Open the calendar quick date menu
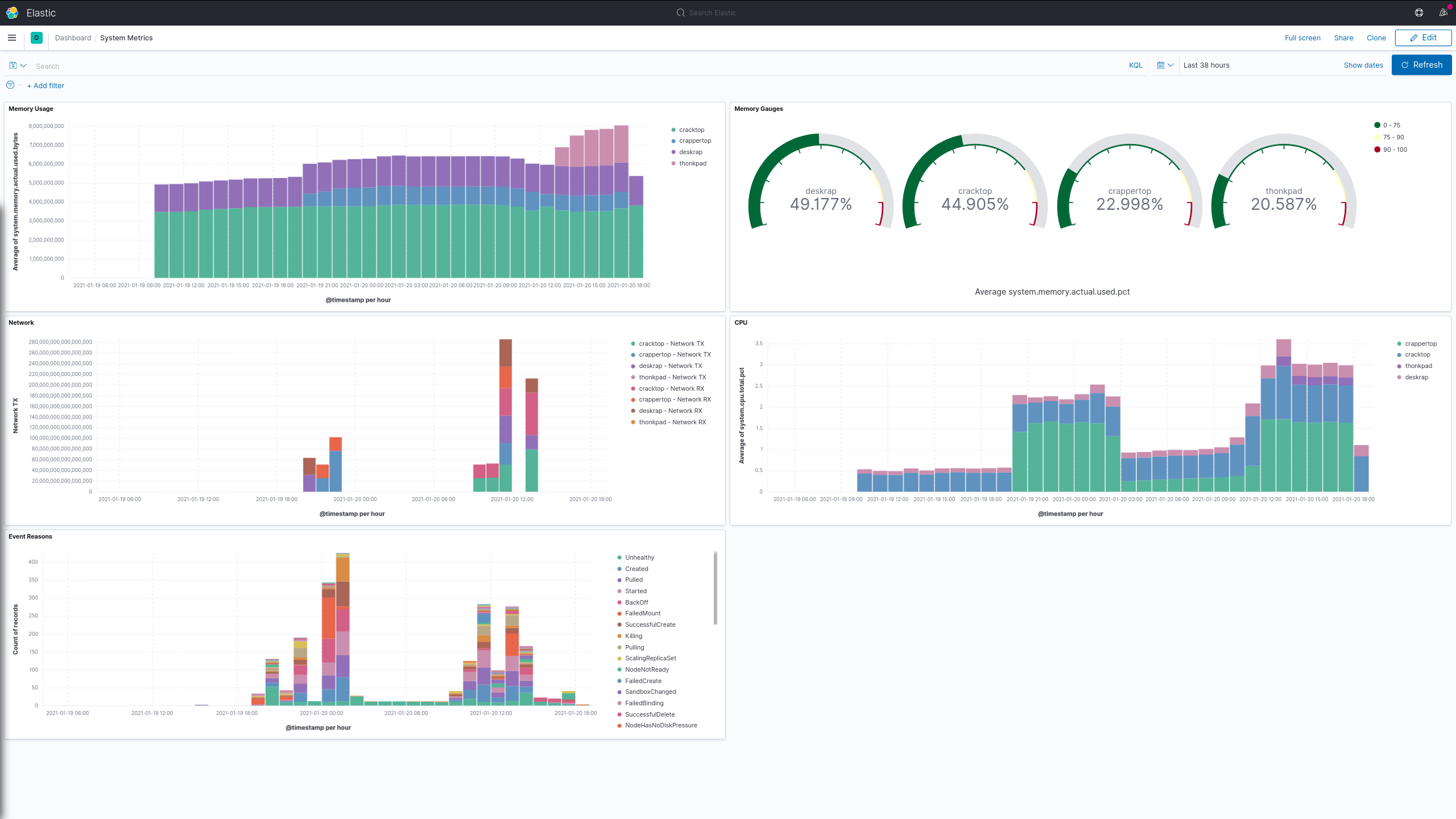The height and width of the screenshot is (819, 1456). tap(1165, 65)
